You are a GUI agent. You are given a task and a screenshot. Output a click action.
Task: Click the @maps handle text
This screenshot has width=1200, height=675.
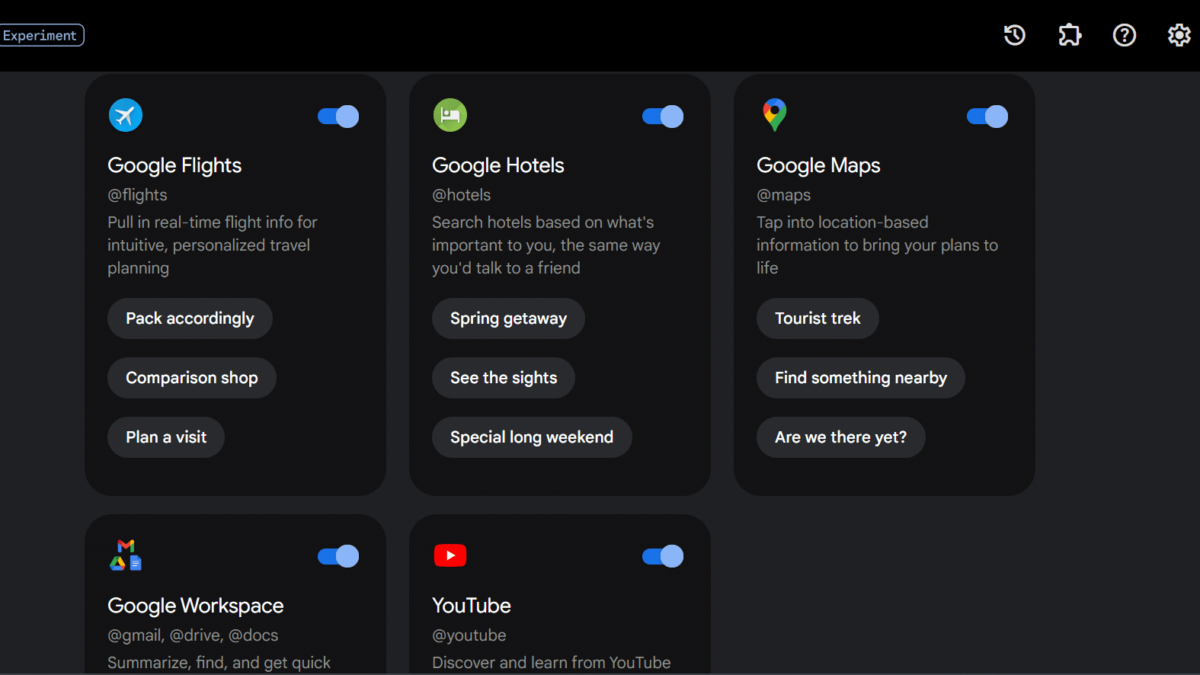click(x=784, y=195)
